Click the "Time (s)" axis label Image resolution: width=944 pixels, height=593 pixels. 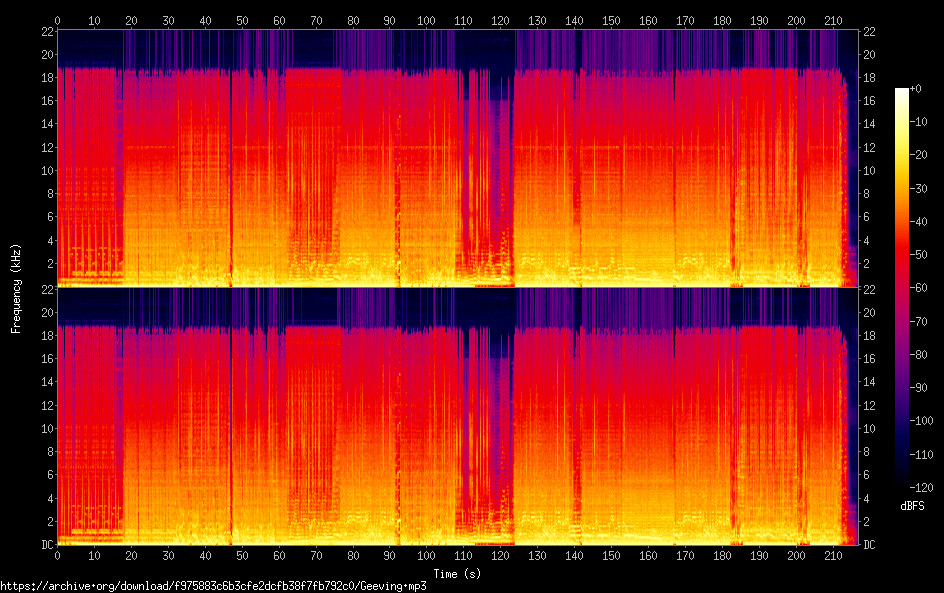[458, 573]
